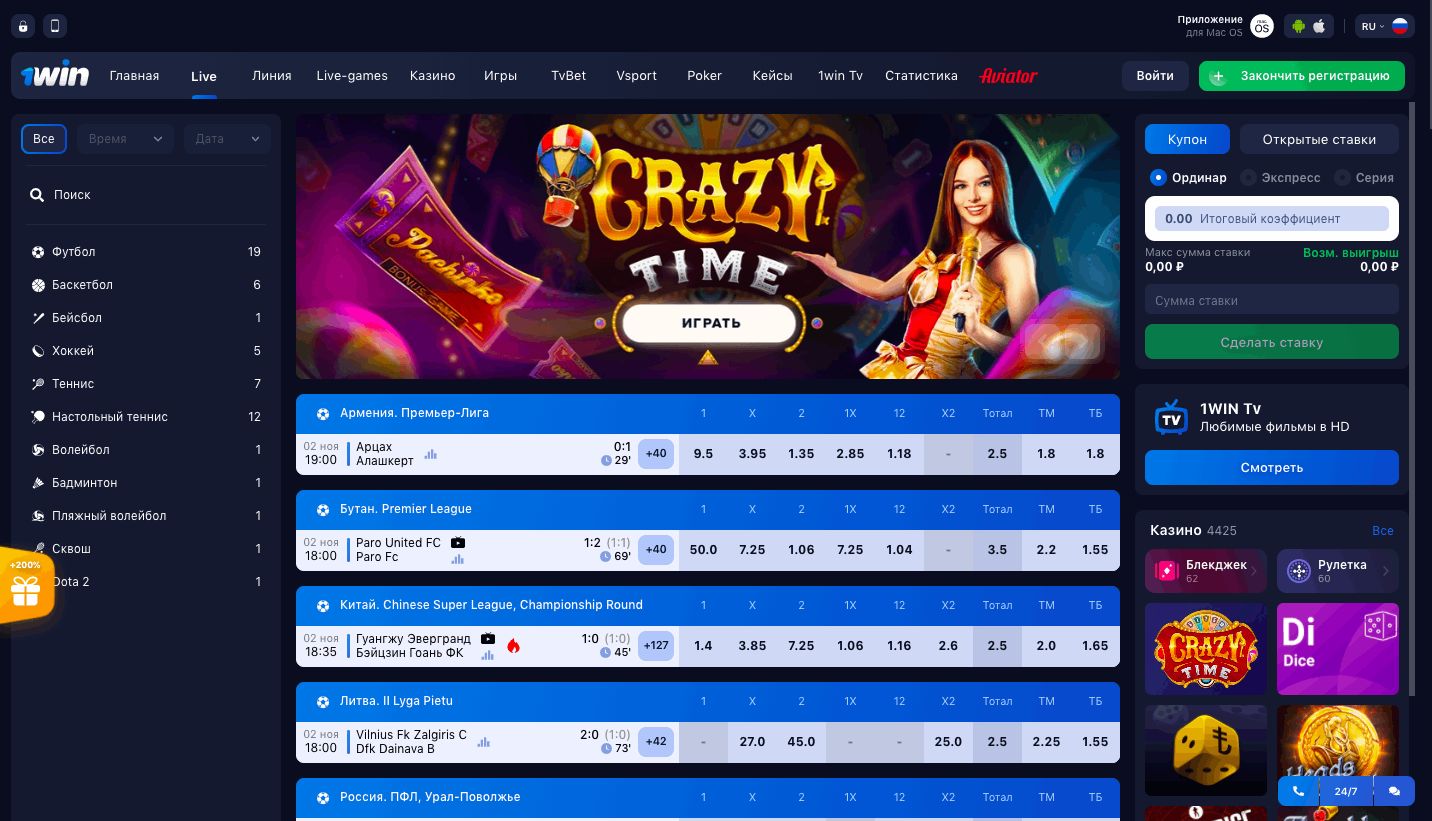Open the mobile phone version icon

click(x=55, y=26)
